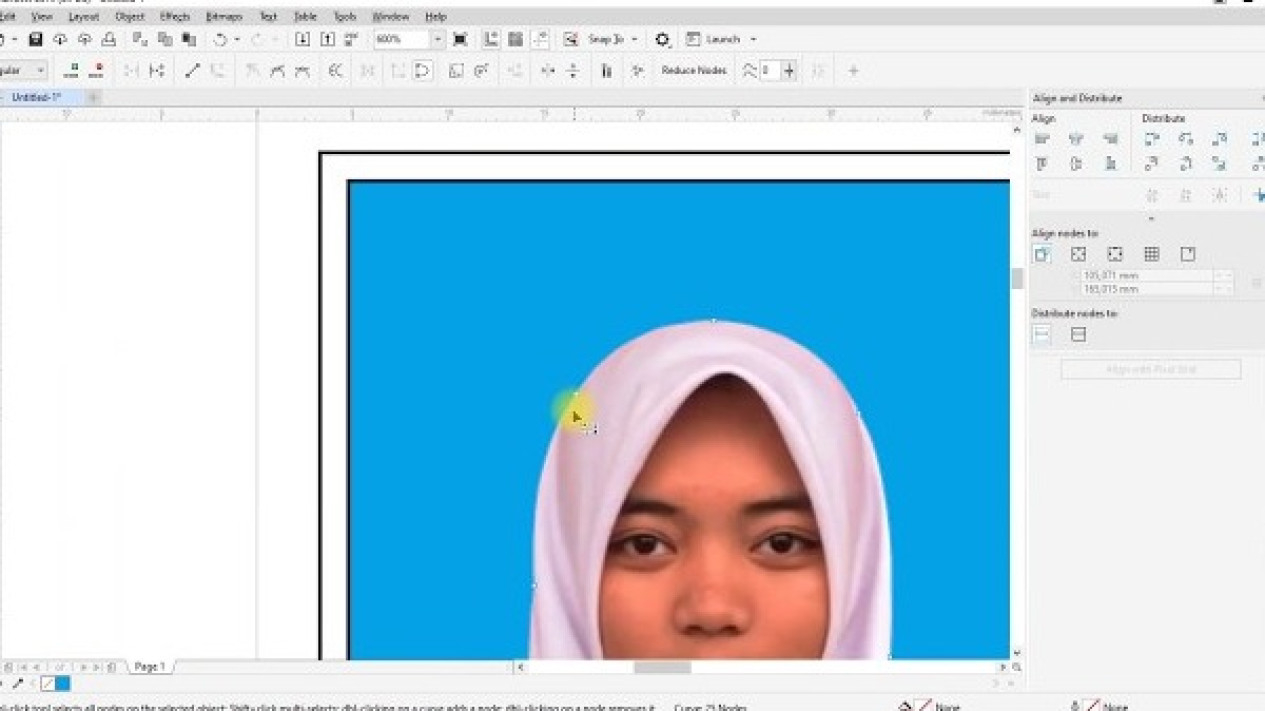This screenshot has width=1265, height=711.
Task: Click Align bottom icon in Align panel
Action: point(1110,163)
